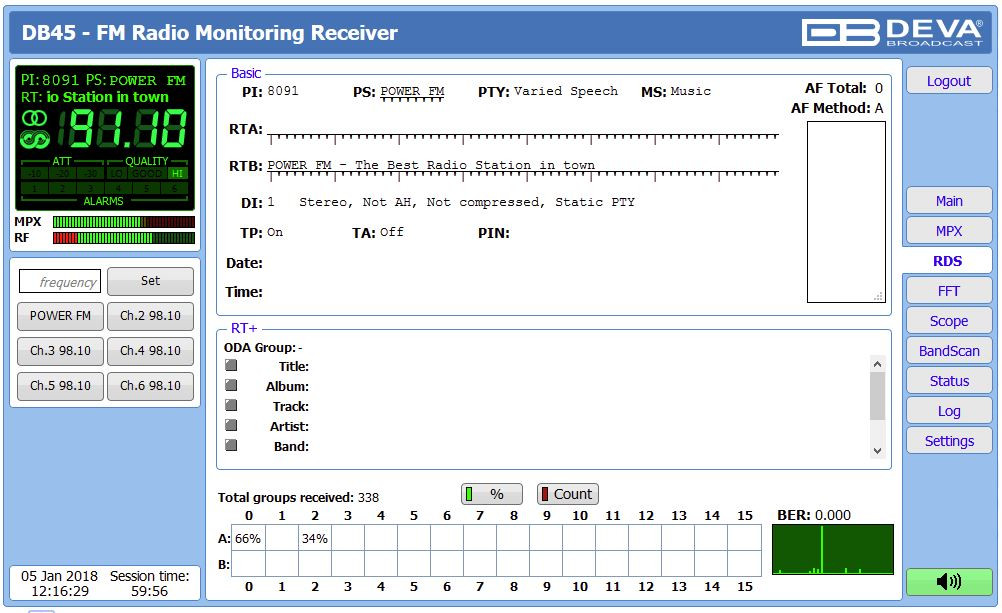Go to the Scope page
Image resolution: width=1002 pixels, height=613 pixels.
click(x=949, y=321)
